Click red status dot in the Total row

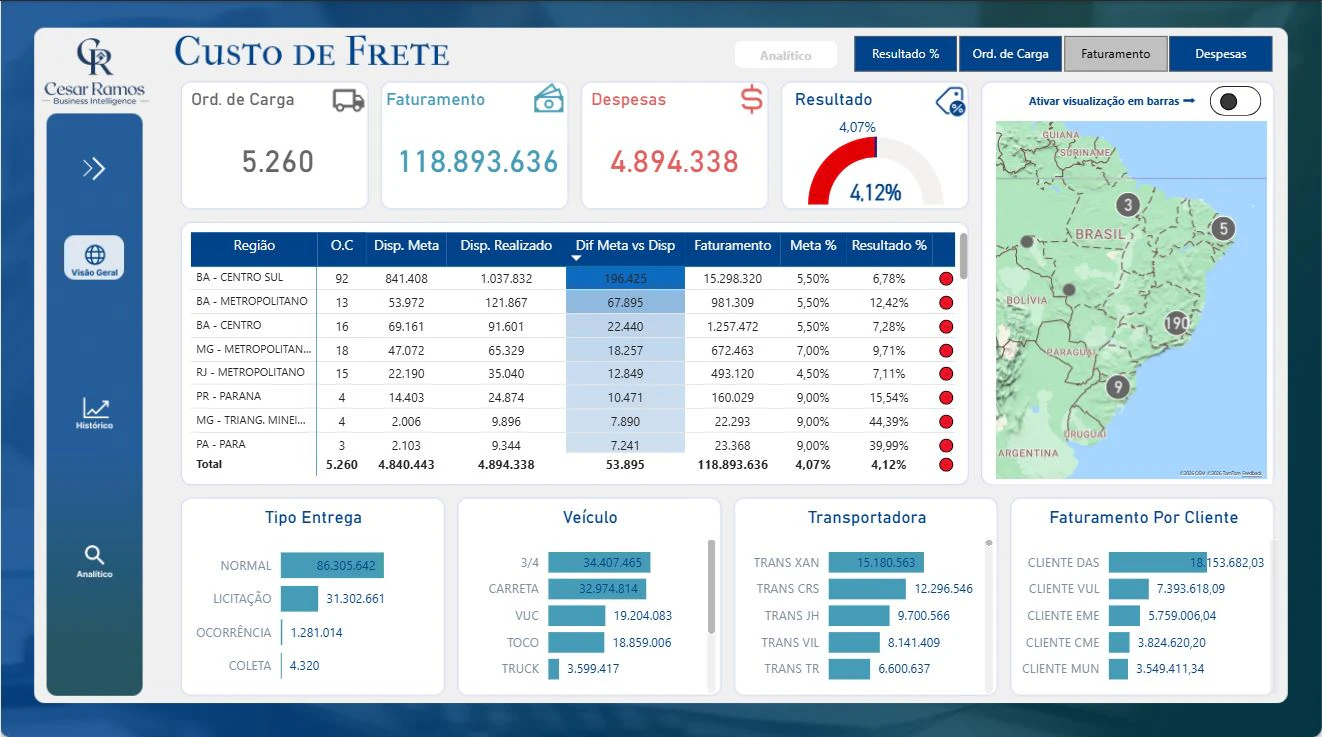click(x=946, y=465)
